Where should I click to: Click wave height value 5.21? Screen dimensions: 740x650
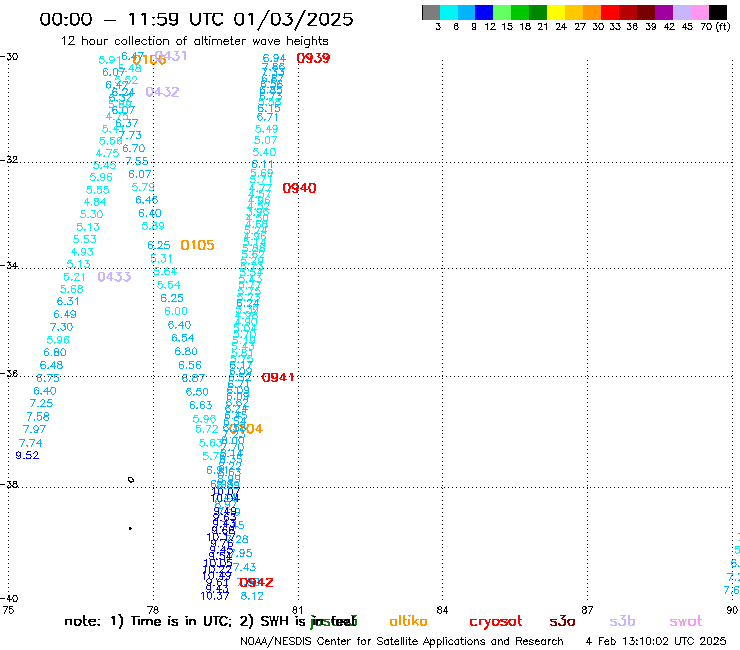pos(75,277)
